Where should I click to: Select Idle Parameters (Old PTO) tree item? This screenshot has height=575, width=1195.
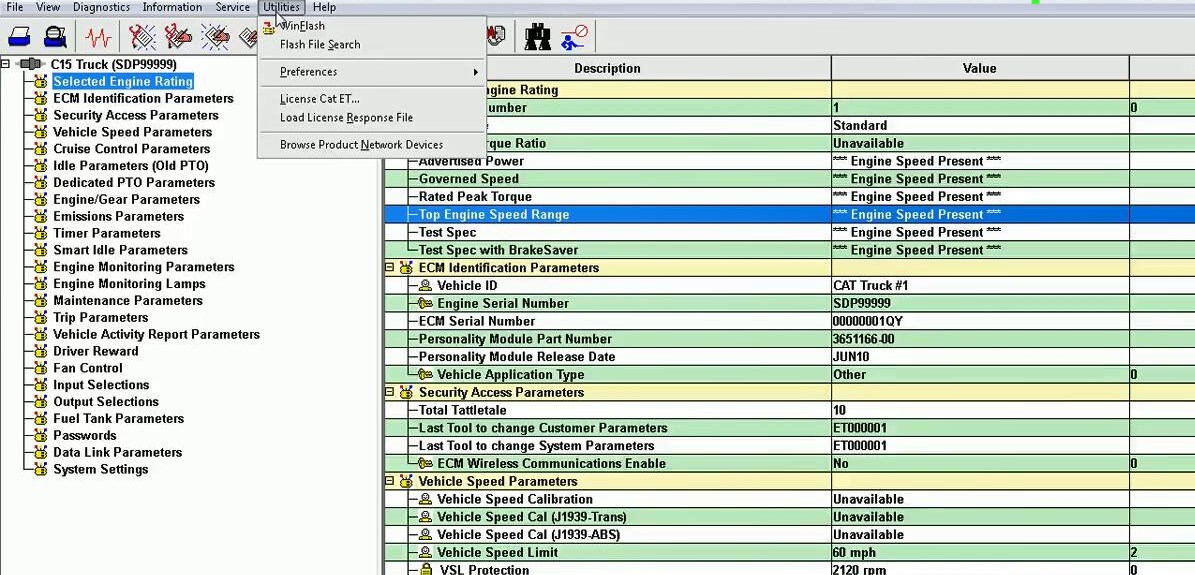[x=130, y=166]
